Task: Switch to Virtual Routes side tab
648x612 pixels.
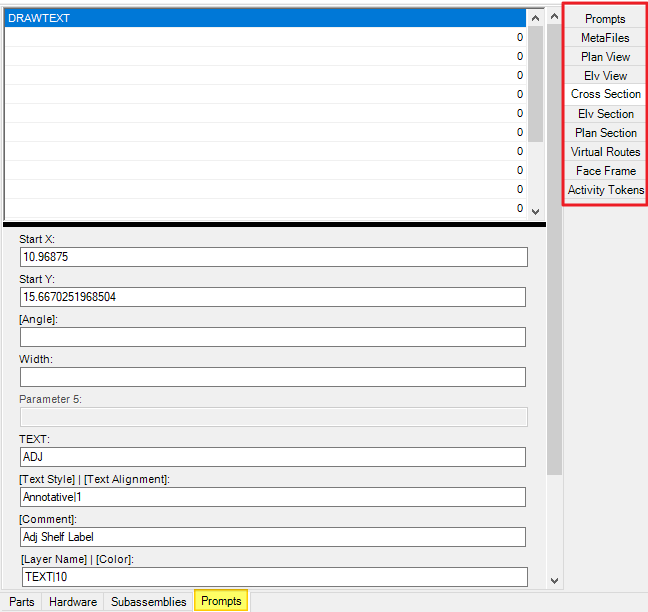Action: (x=605, y=152)
